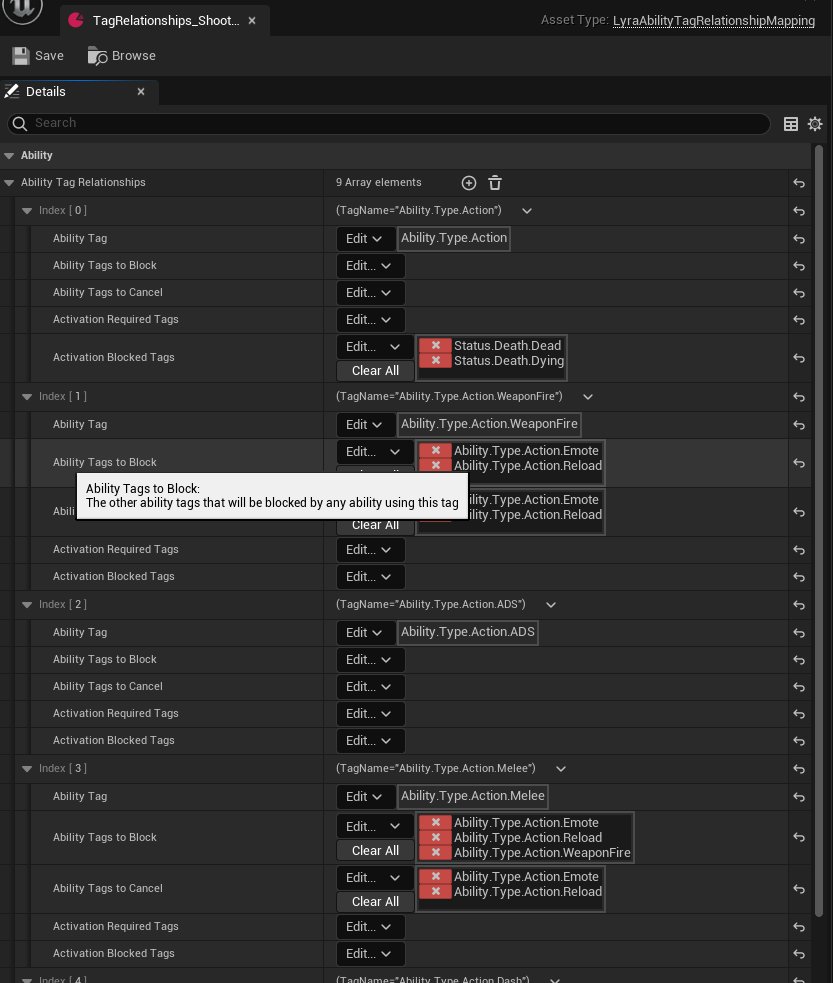Clear All Index [1] Ability Tags to Cancel
833x983 pixels.
(375, 526)
